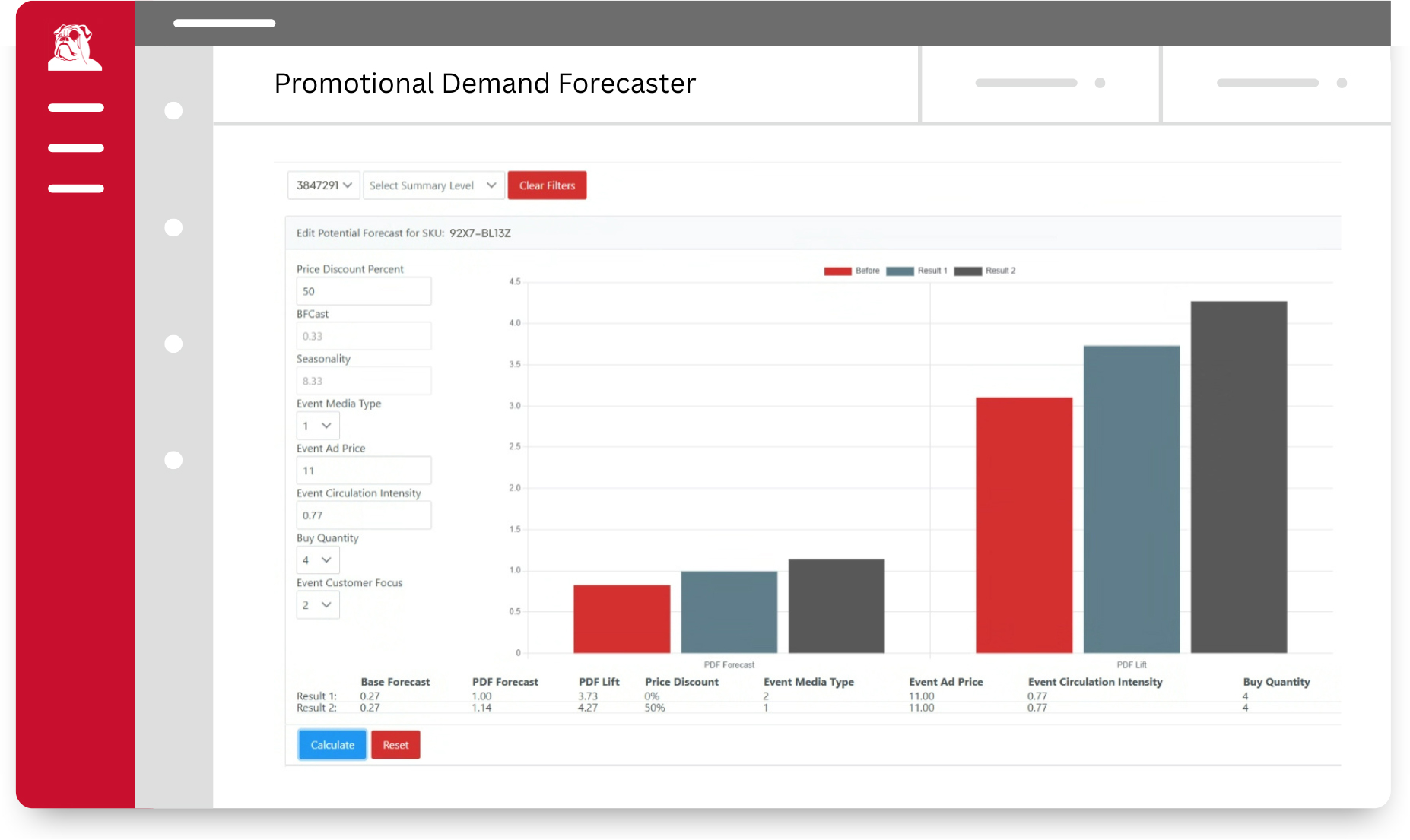This screenshot has height=840, width=1410.
Task: Expand the Buy Quantity dropdown
Action: (317, 560)
